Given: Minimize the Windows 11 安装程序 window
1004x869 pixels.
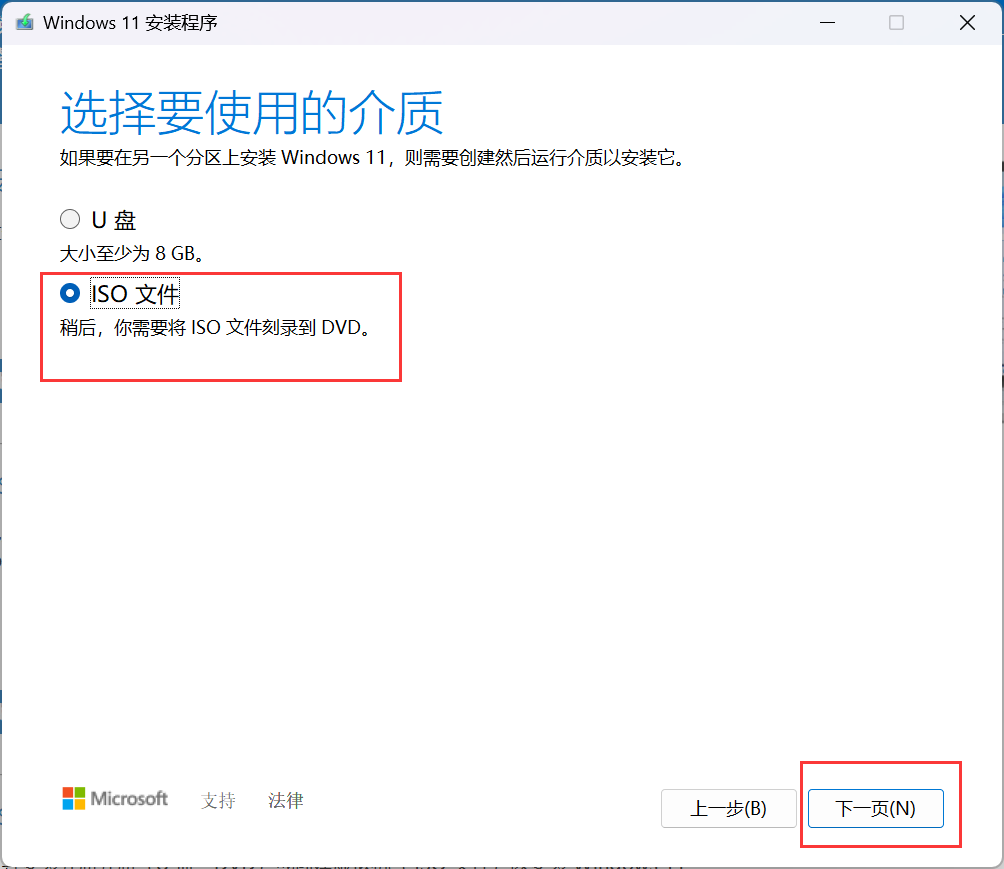Looking at the screenshot, I should [827, 22].
